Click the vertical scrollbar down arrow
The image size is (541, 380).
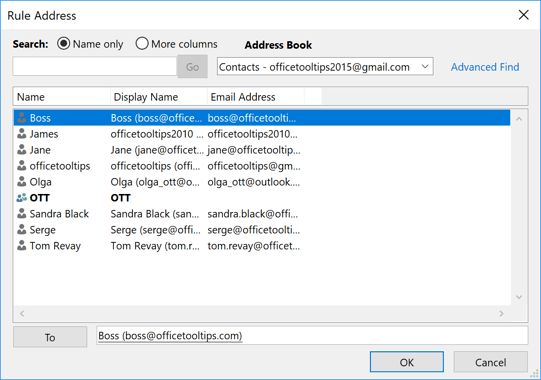point(519,297)
